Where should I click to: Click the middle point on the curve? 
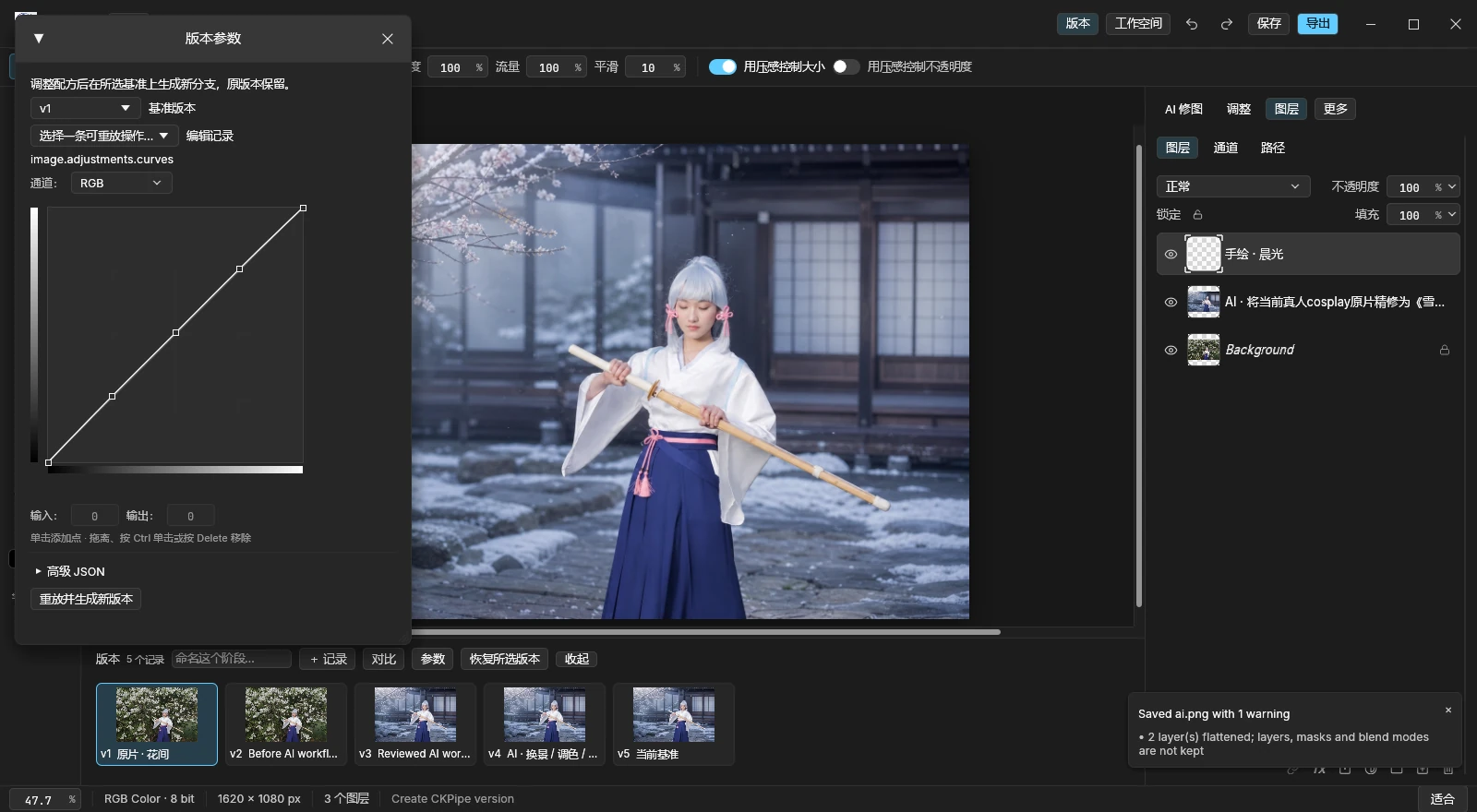pos(175,332)
